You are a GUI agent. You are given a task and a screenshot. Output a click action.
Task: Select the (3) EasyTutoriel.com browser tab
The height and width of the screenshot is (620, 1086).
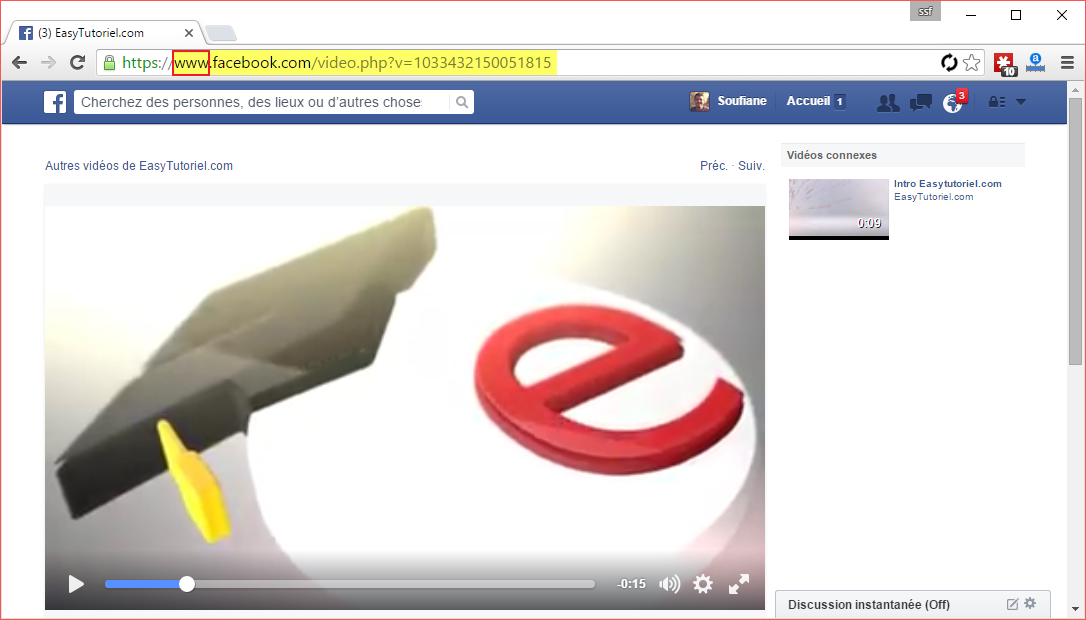104,33
